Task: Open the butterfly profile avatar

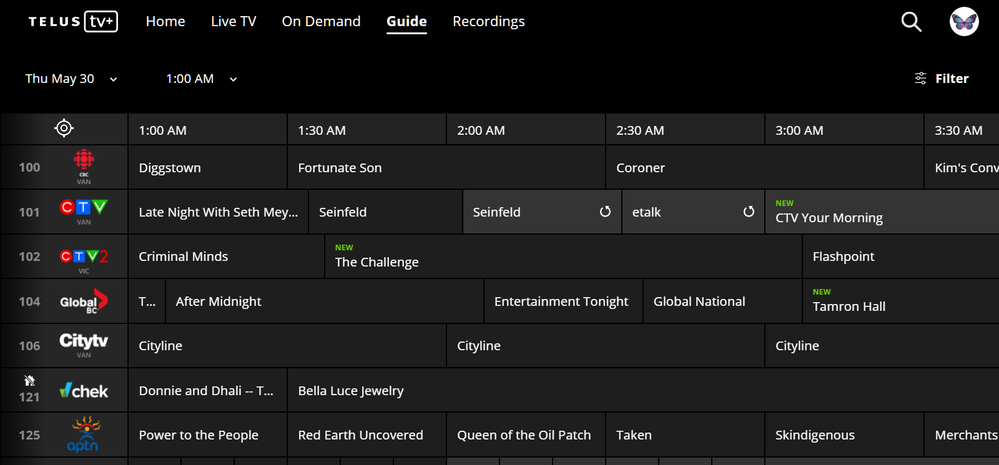Action: (964, 22)
